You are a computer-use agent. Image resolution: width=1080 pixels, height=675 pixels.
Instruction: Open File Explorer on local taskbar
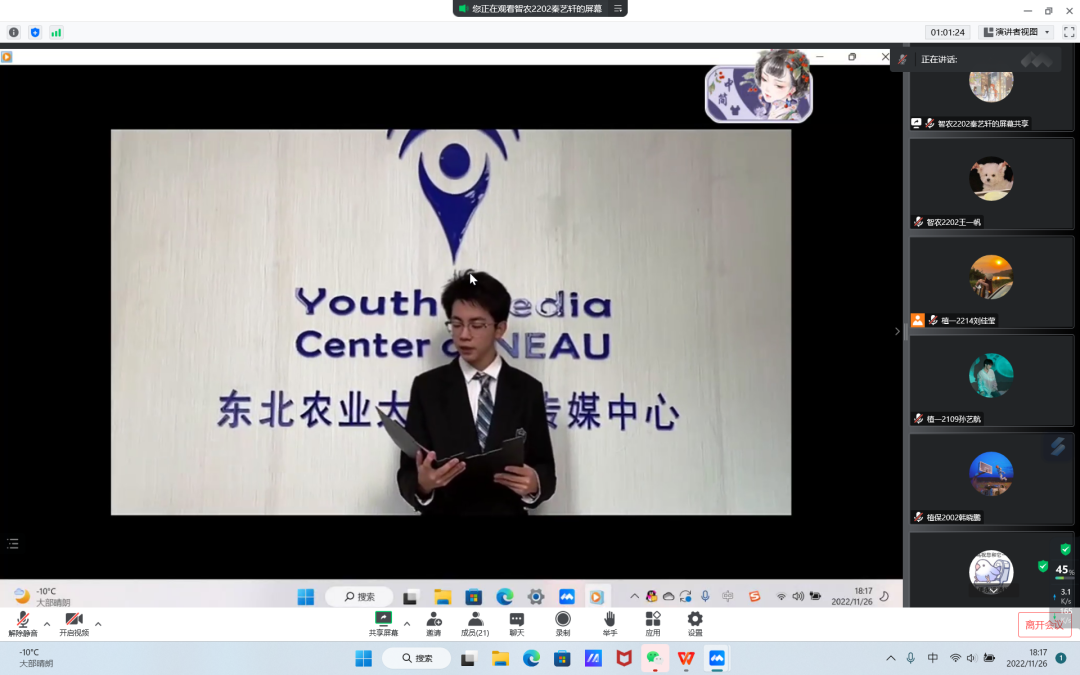tap(500, 658)
